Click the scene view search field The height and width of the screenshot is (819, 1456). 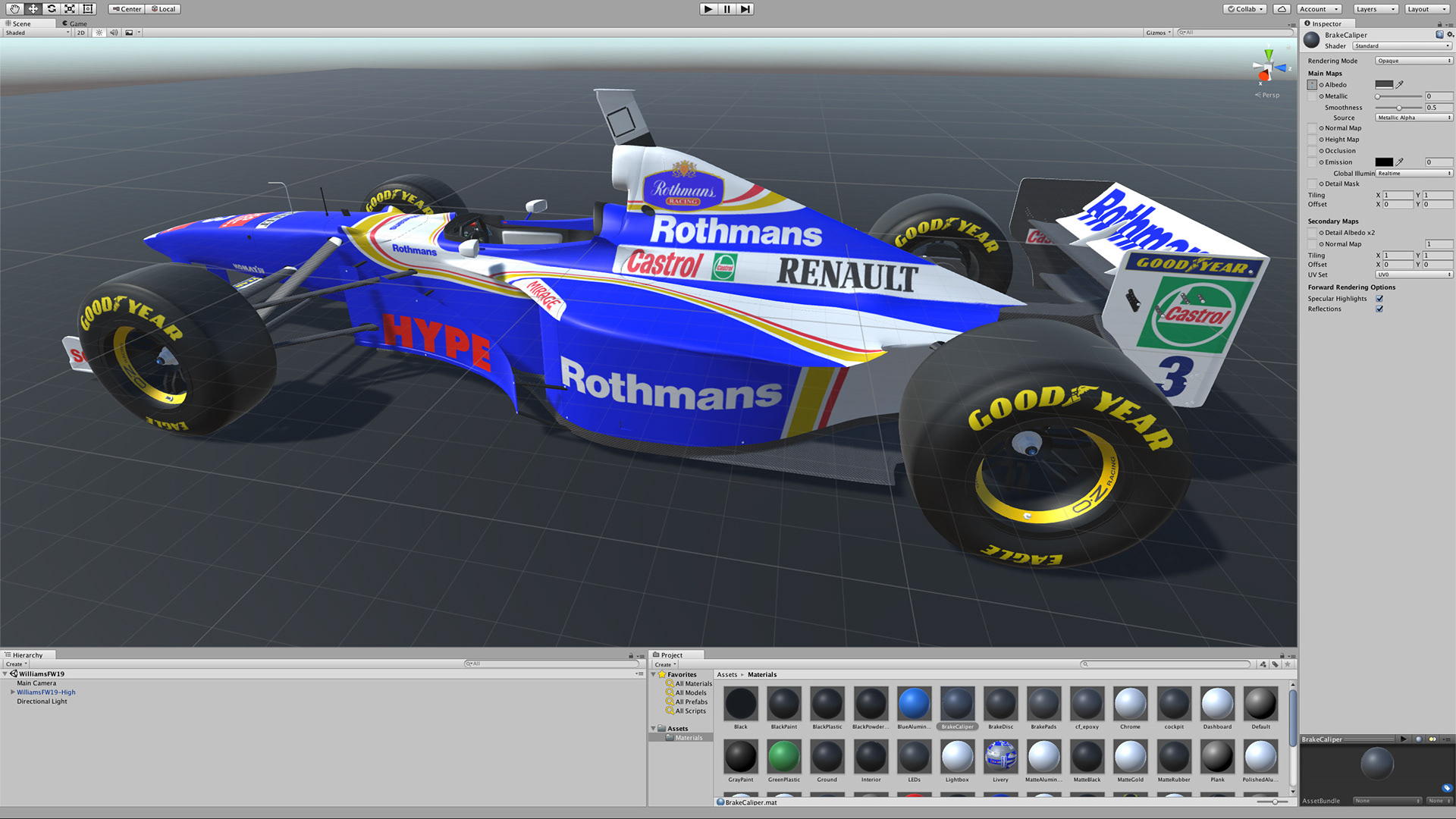pos(1235,33)
